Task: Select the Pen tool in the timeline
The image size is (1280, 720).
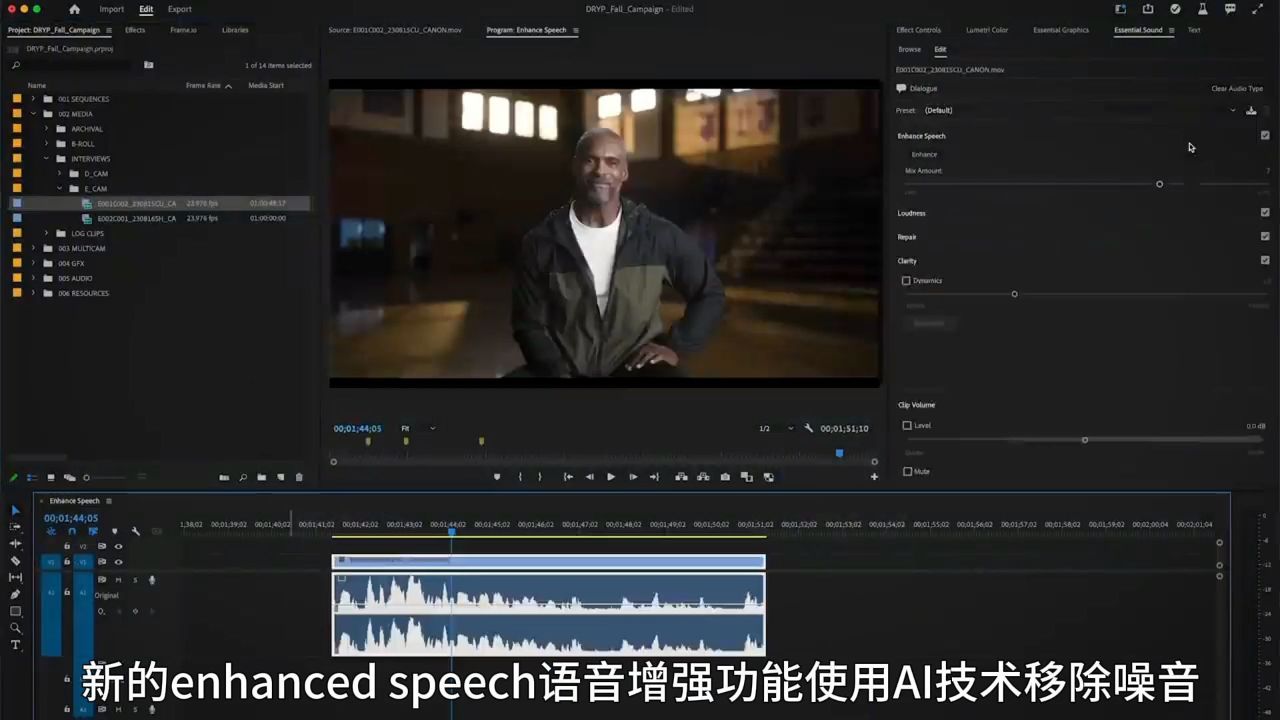Action: coord(15,594)
